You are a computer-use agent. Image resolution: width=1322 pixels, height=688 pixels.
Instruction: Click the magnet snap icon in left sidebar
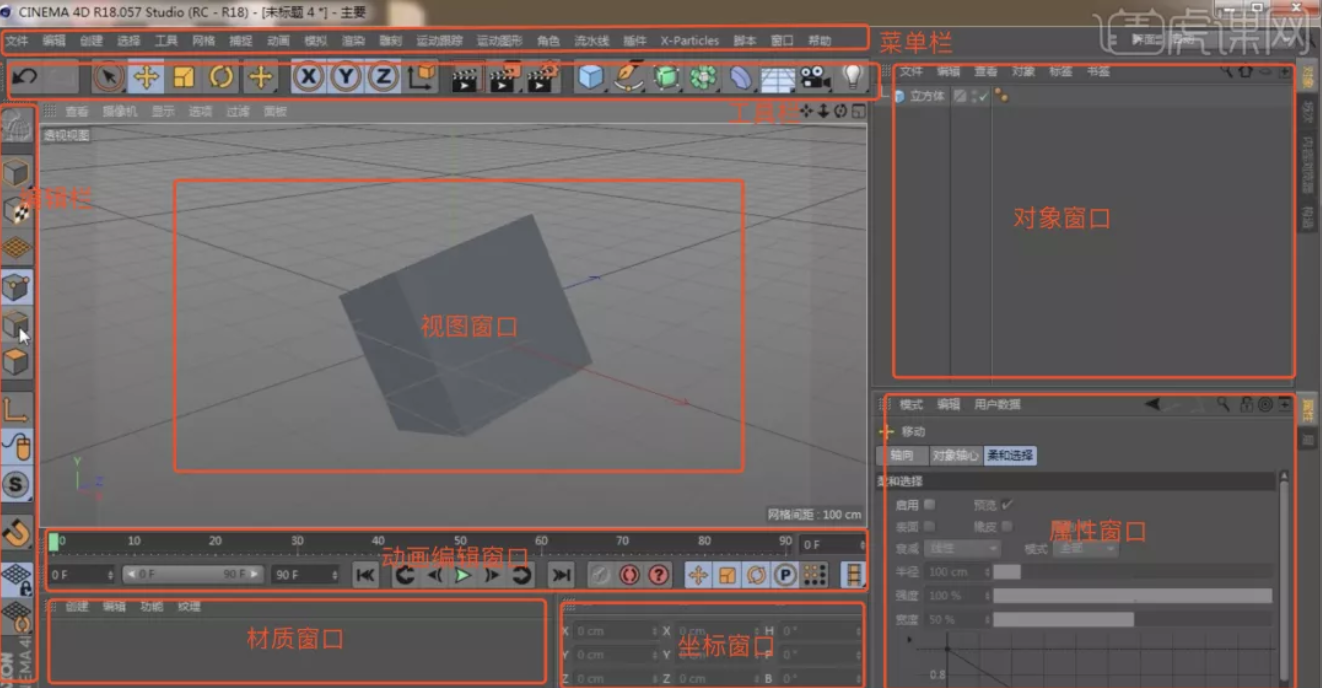(17, 532)
